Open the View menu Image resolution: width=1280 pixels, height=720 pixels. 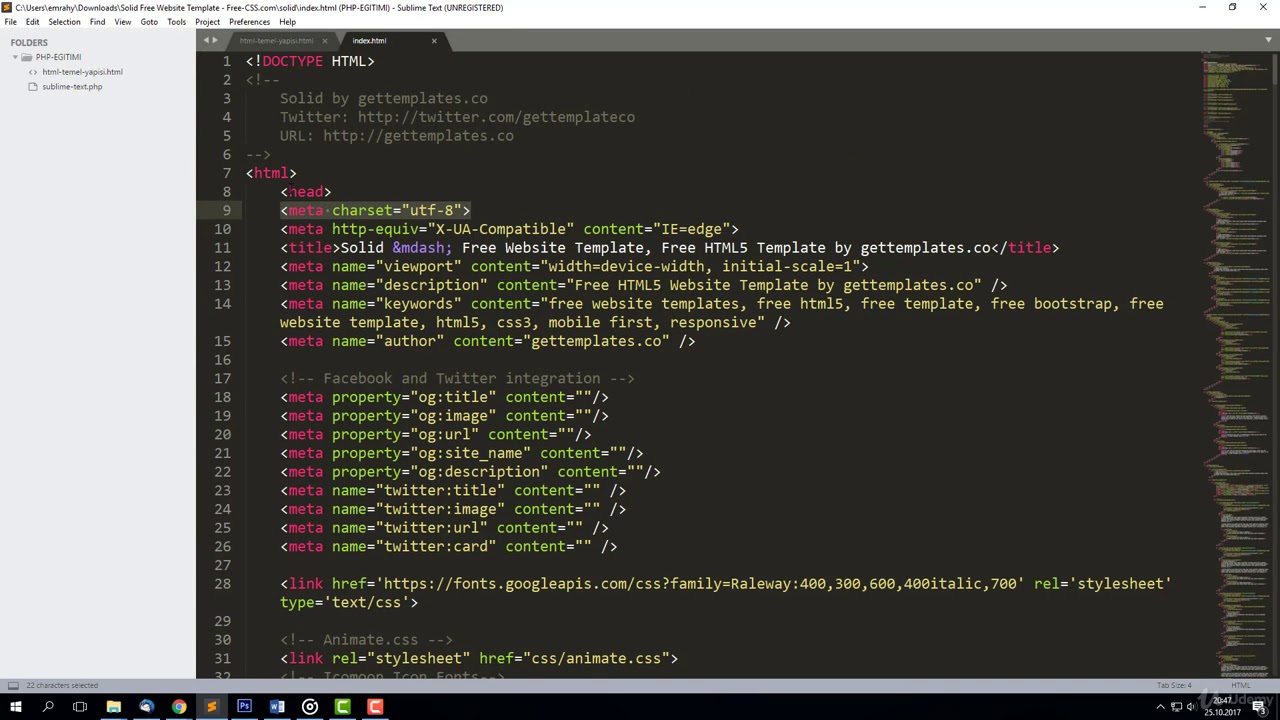[123, 22]
